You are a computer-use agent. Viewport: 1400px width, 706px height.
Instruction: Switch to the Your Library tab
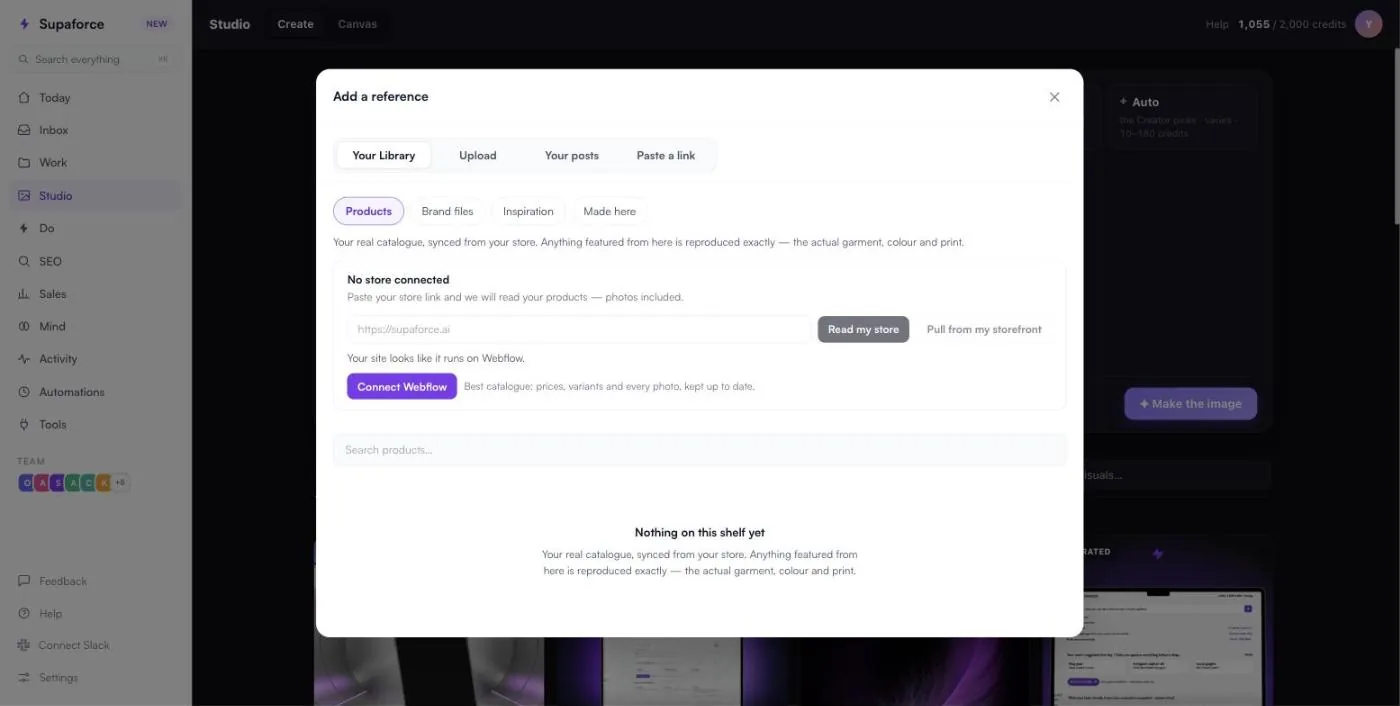384,155
